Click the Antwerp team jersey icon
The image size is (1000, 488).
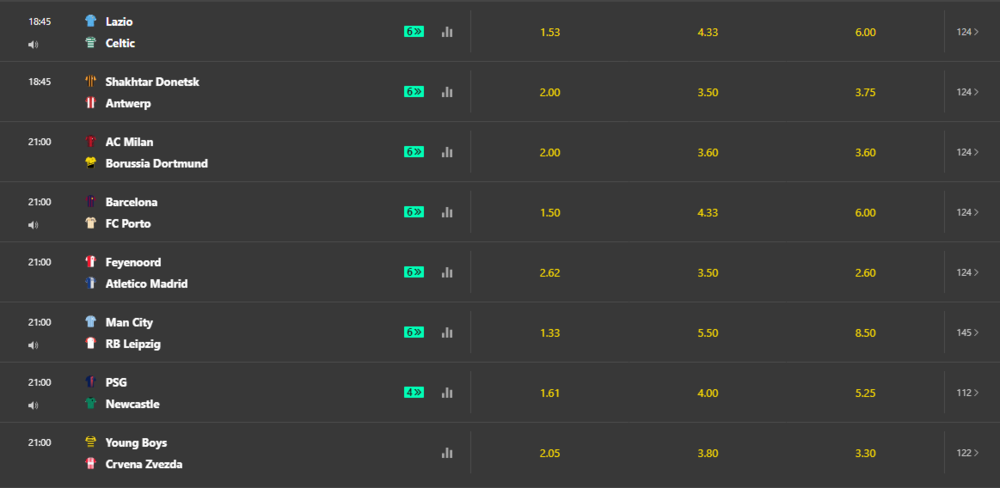[x=91, y=104]
